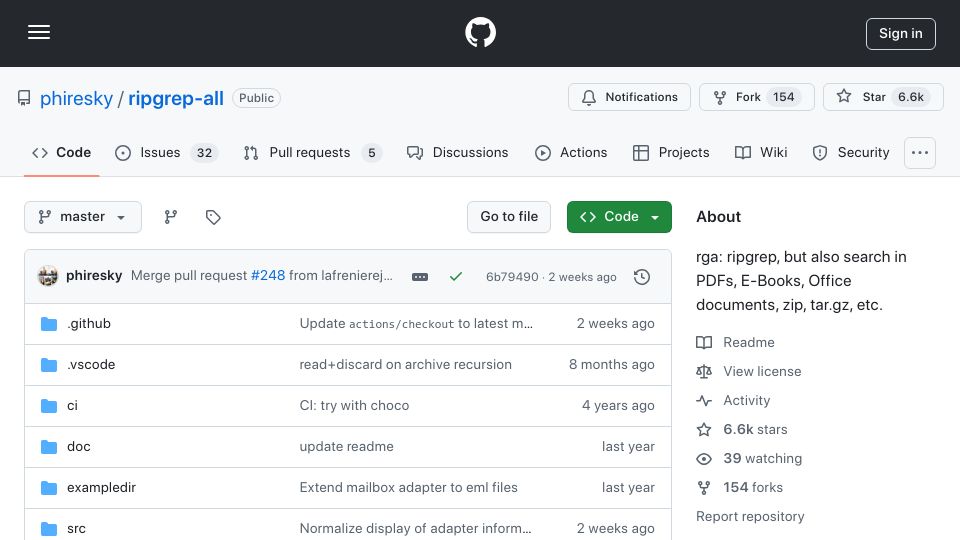Open the Readme link in About
The height and width of the screenshot is (540, 960).
735,343
